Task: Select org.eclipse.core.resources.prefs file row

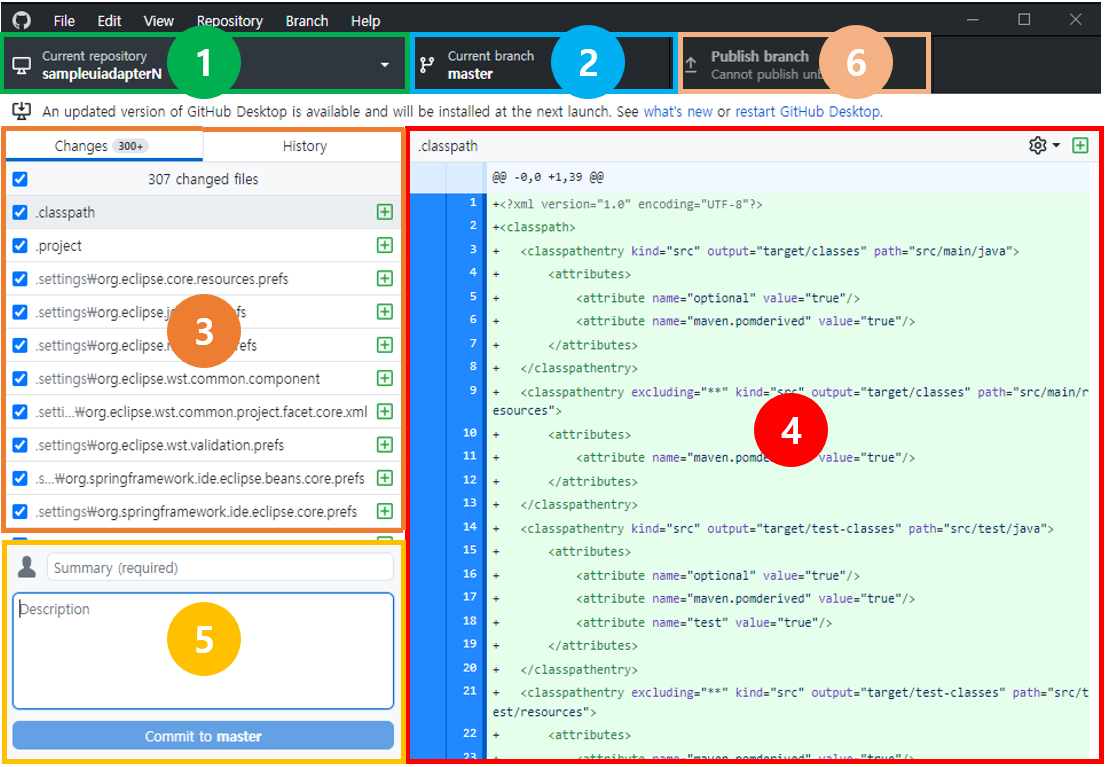Action: [203, 279]
